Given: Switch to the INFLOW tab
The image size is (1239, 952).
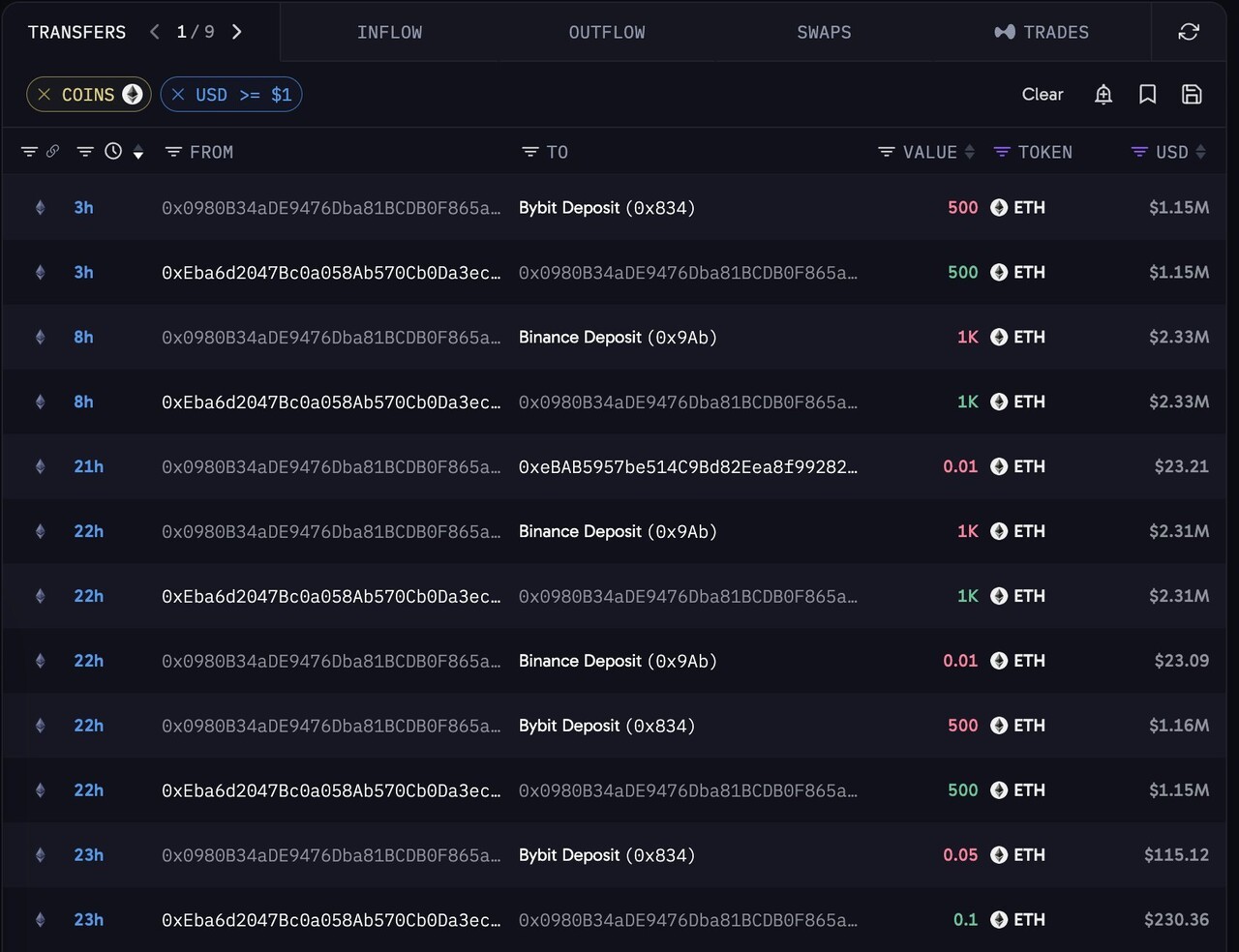Looking at the screenshot, I should 389,32.
